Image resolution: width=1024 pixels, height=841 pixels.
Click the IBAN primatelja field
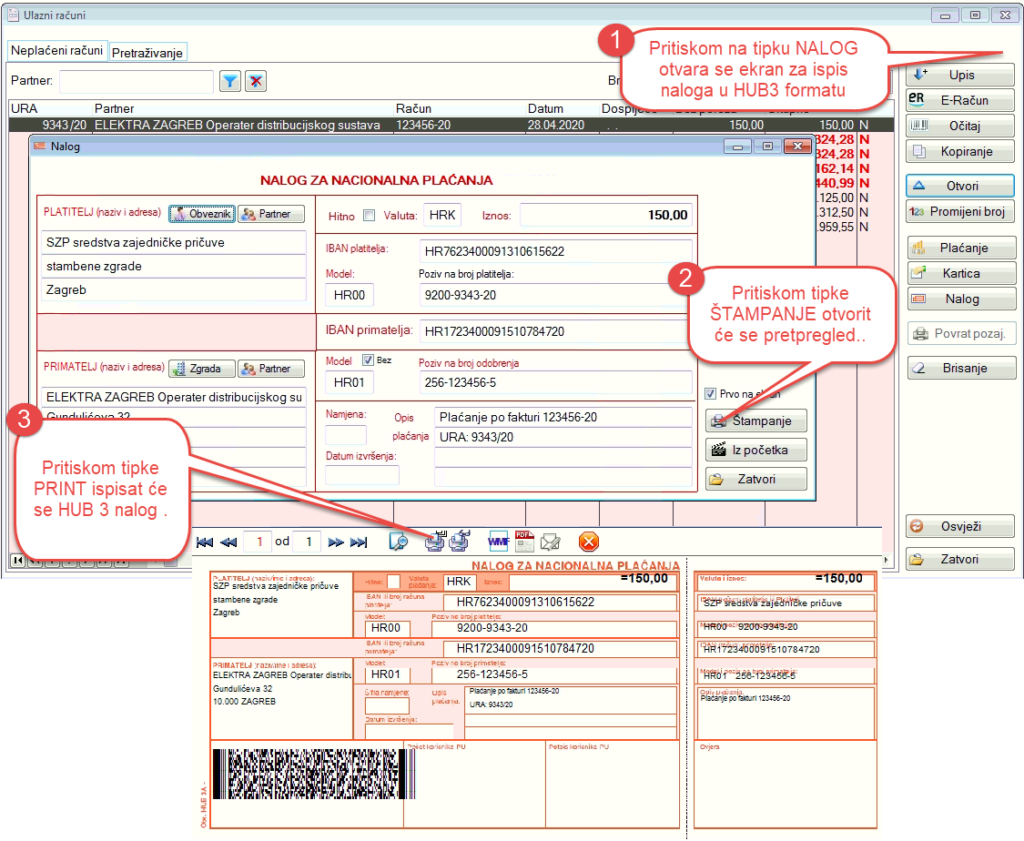(x=555, y=331)
